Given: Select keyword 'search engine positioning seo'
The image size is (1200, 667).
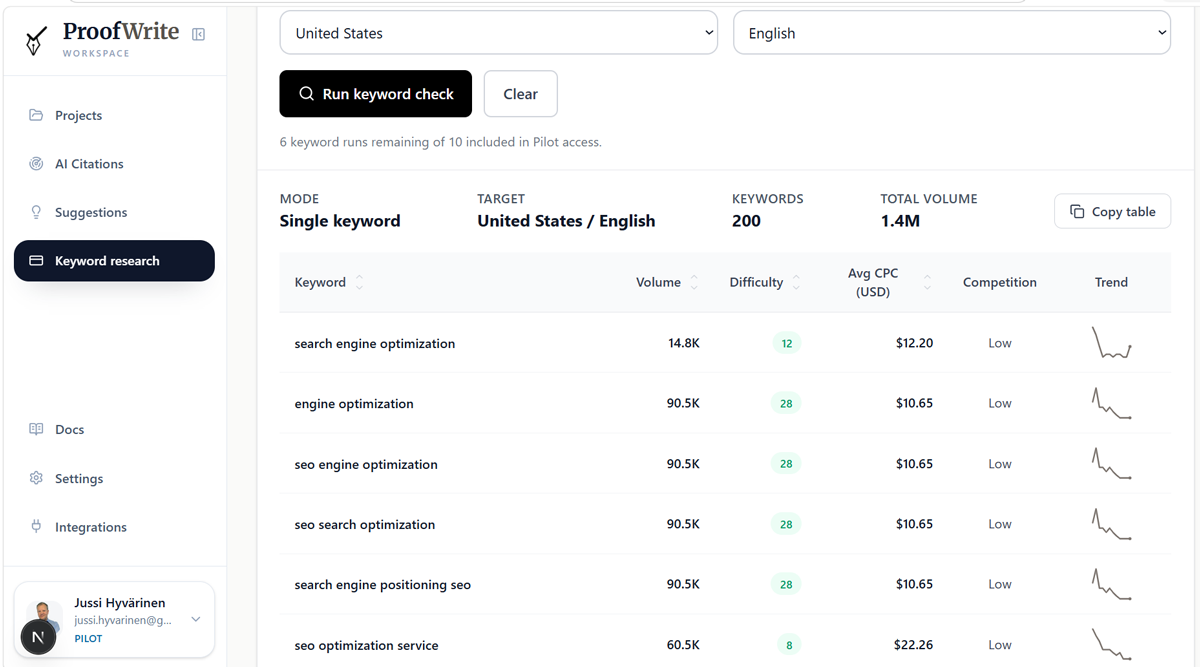Looking at the screenshot, I should [383, 584].
